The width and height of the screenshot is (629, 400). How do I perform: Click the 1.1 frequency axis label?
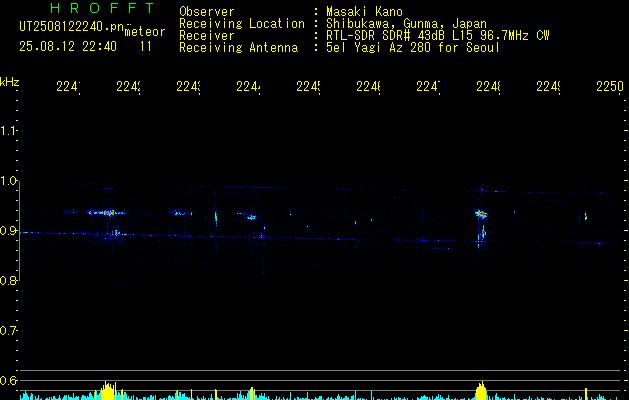[x=8, y=131]
